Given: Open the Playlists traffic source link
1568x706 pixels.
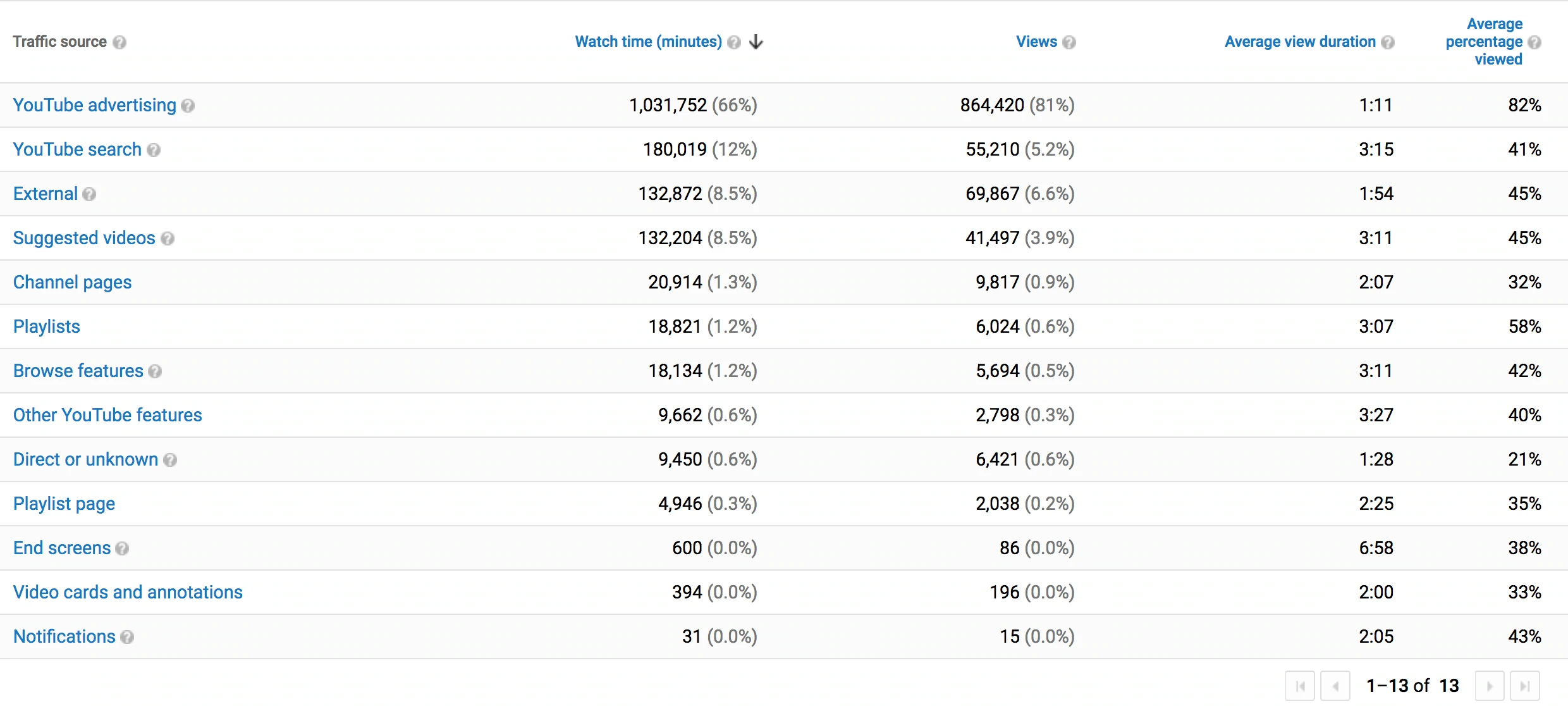Looking at the screenshot, I should 47,326.
